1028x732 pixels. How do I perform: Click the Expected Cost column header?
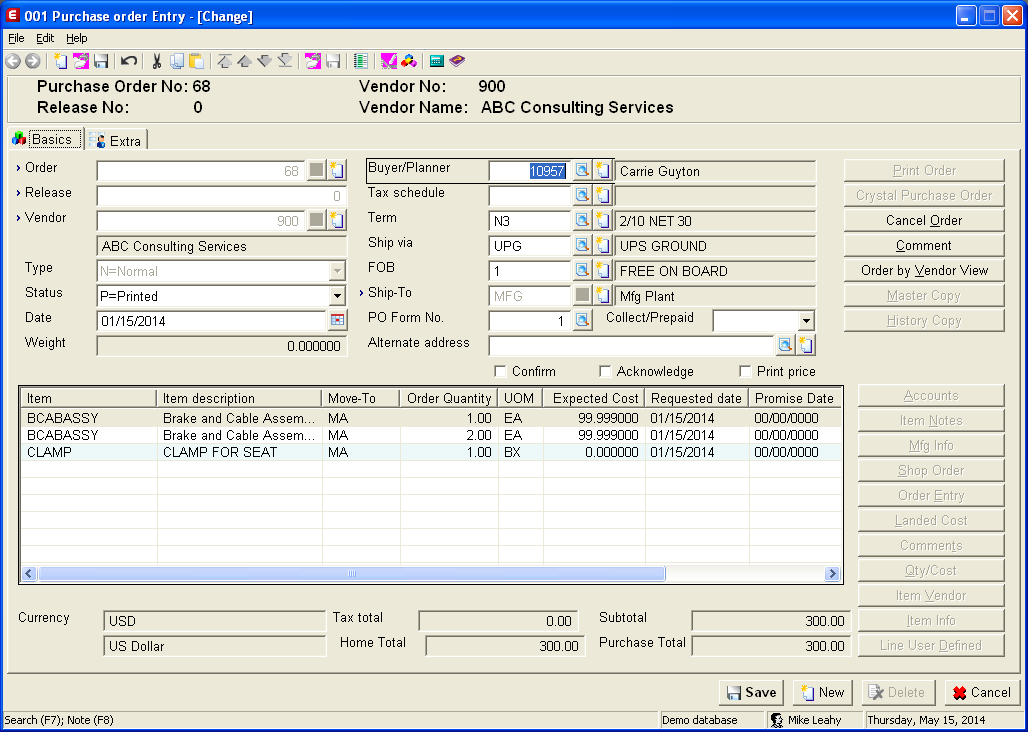[x=595, y=398]
